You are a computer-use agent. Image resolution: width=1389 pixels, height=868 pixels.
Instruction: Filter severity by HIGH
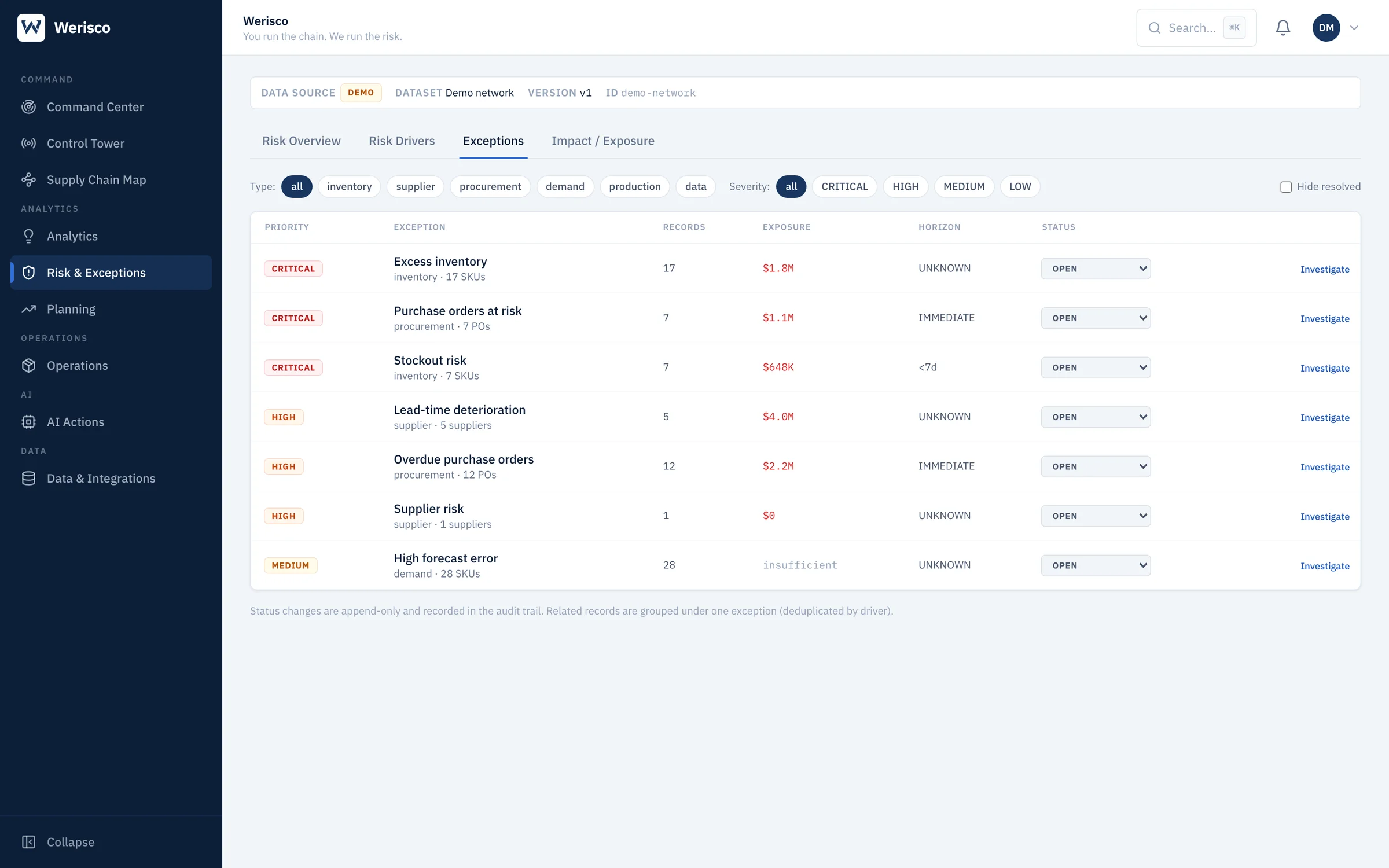906,186
